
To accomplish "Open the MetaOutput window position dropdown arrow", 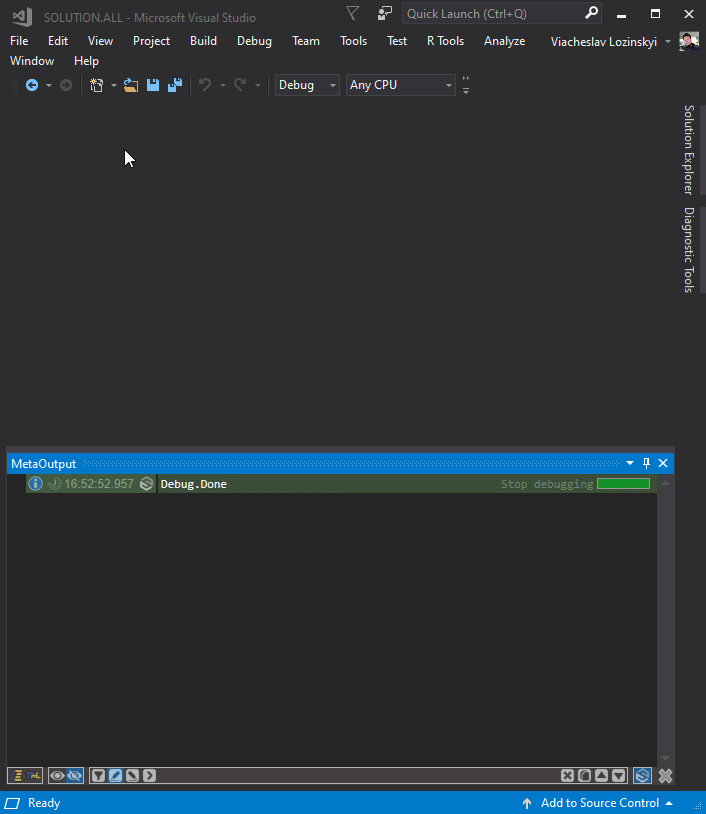I will (629, 463).
